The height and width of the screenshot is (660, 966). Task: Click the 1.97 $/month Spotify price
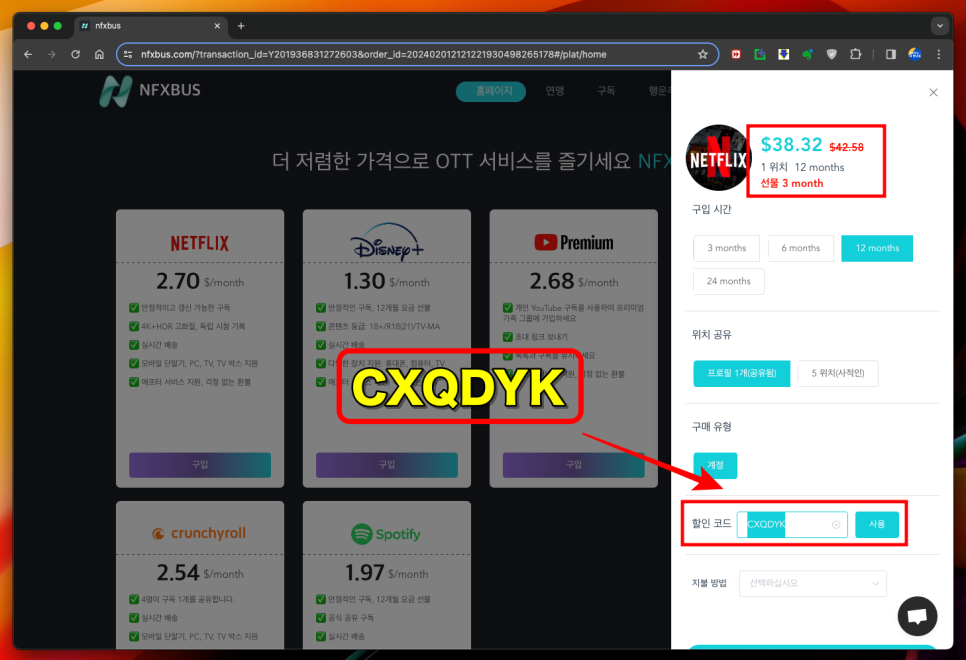tap(386, 573)
